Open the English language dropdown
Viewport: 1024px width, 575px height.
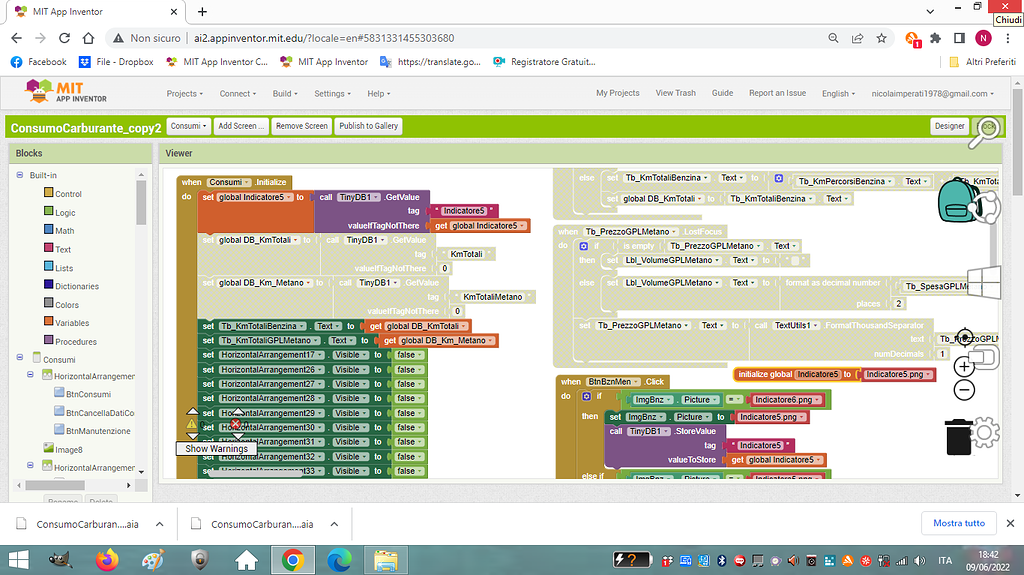coord(838,94)
